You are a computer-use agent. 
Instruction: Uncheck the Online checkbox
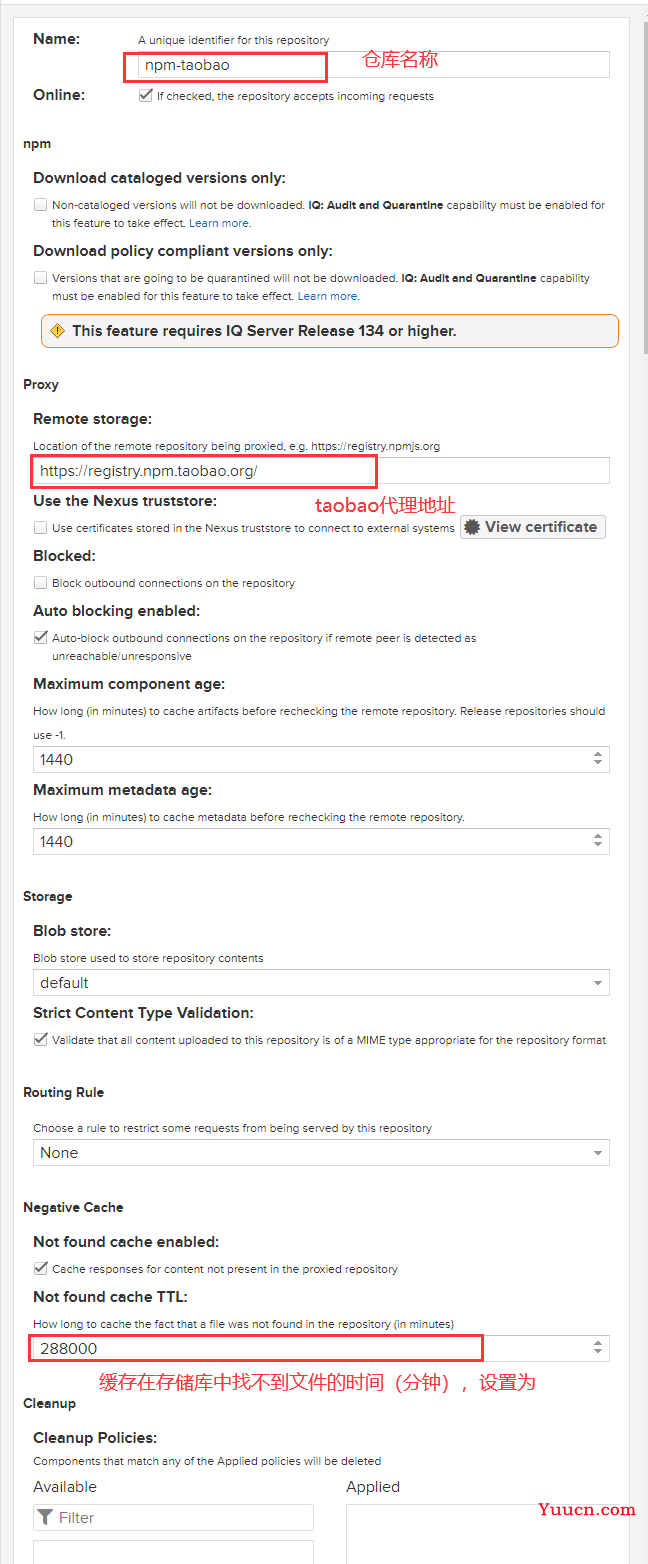pos(146,96)
